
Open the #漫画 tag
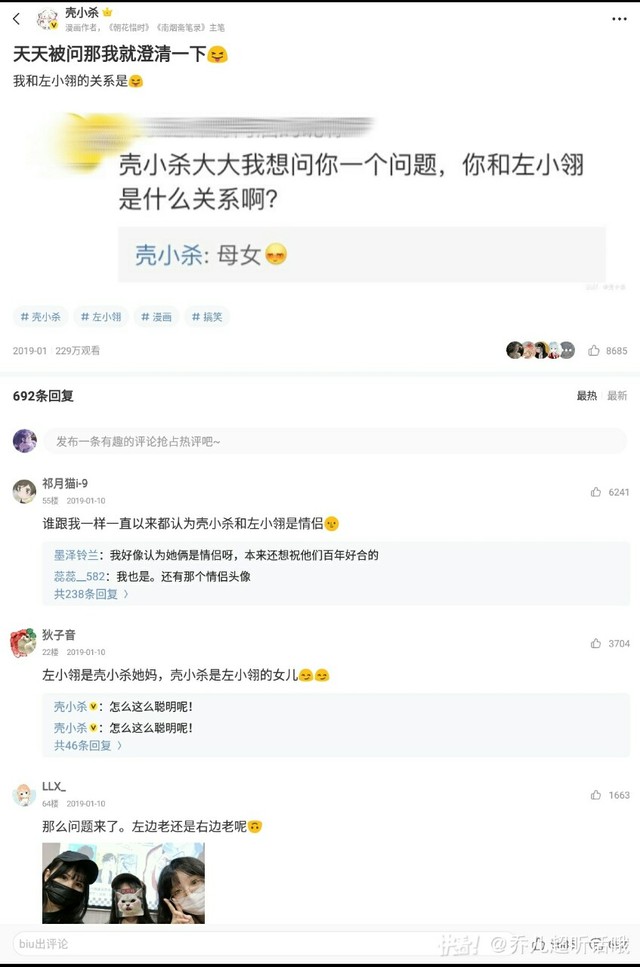point(157,317)
